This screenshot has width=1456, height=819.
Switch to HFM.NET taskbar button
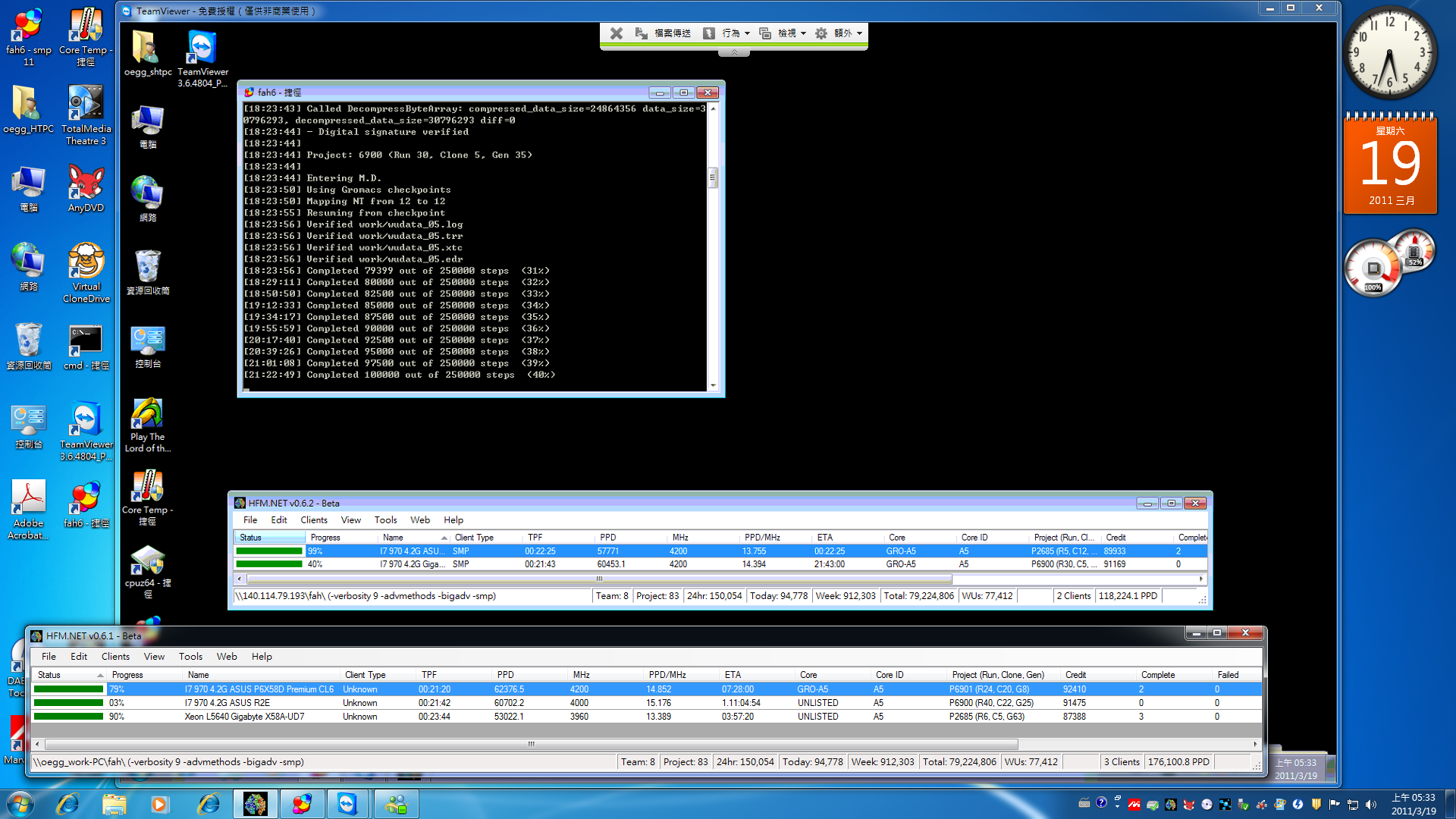tap(255, 804)
